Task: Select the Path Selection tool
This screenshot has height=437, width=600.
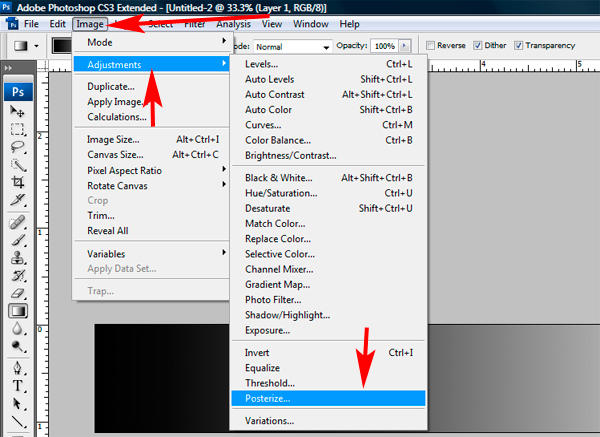Action: [17, 403]
